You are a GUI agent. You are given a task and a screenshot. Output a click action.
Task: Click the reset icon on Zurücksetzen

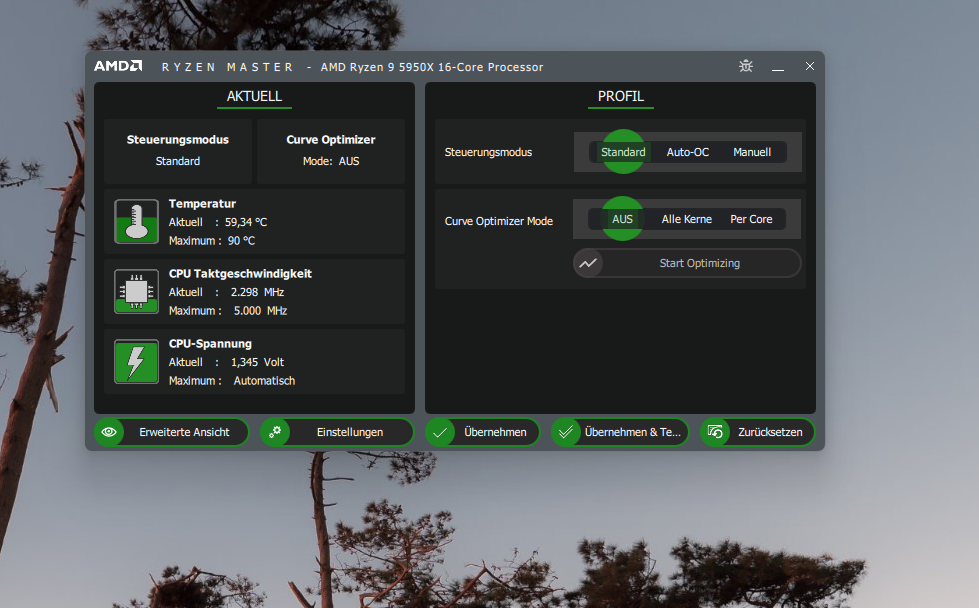[x=715, y=432]
